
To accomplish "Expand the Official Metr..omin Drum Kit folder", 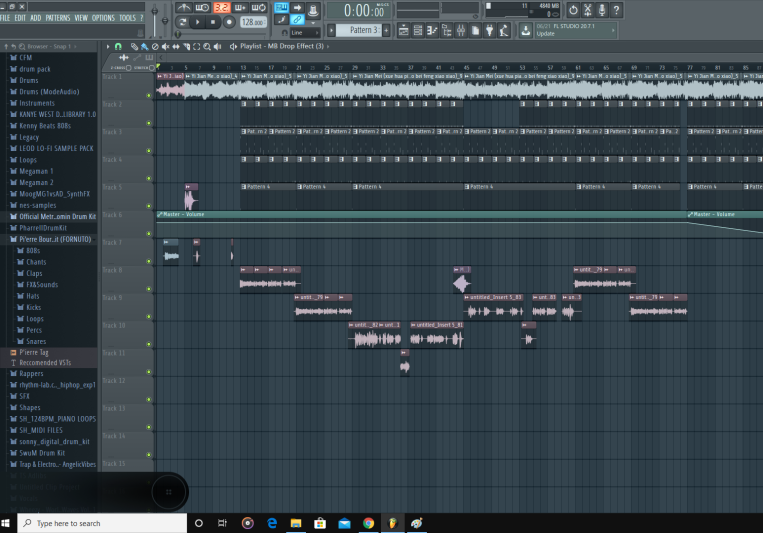I will click(x=53, y=216).
